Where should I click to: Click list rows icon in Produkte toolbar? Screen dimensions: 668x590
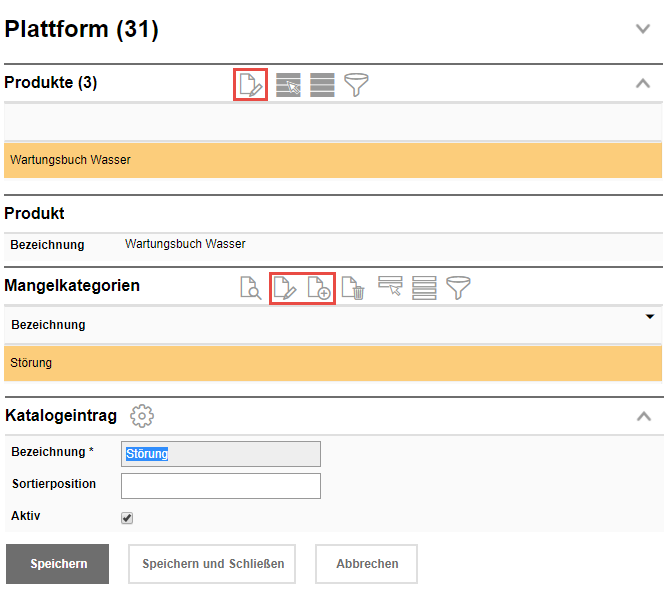(322, 85)
